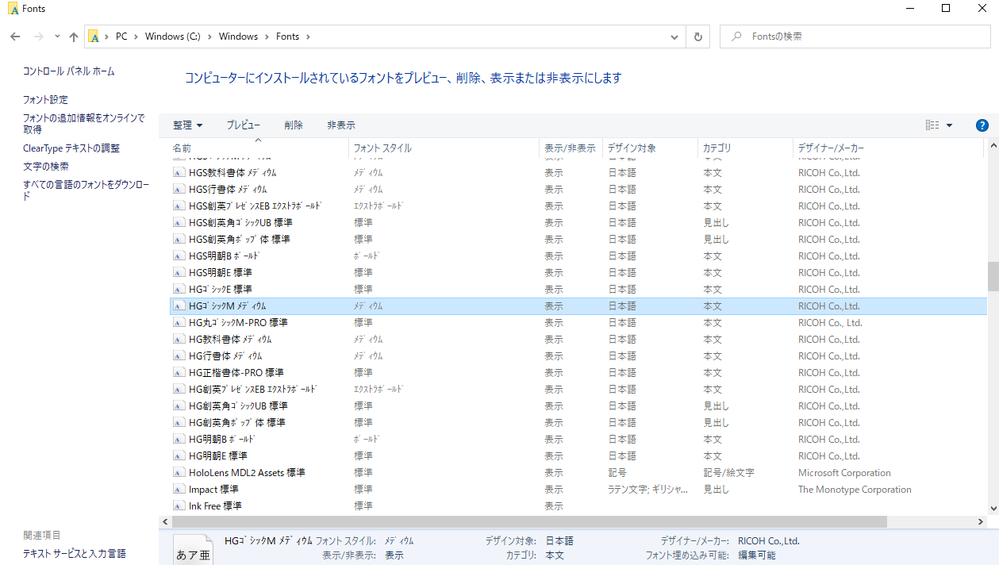The image size is (999, 565).
Task: Click Microsoft Corporation in HoloLens row
Action: tap(844, 473)
